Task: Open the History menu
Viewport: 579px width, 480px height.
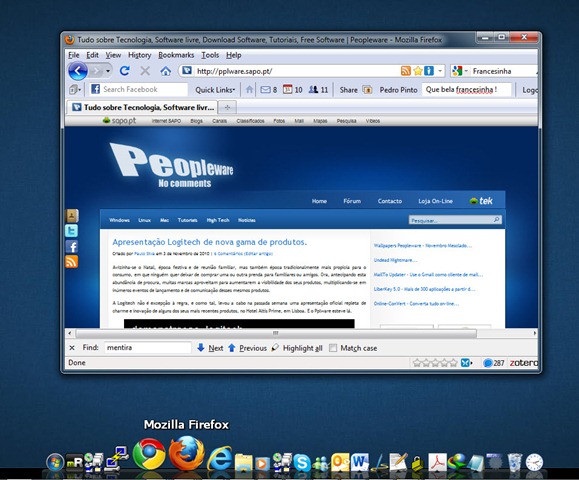Action: pyautogui.click(x=140, y=55)
